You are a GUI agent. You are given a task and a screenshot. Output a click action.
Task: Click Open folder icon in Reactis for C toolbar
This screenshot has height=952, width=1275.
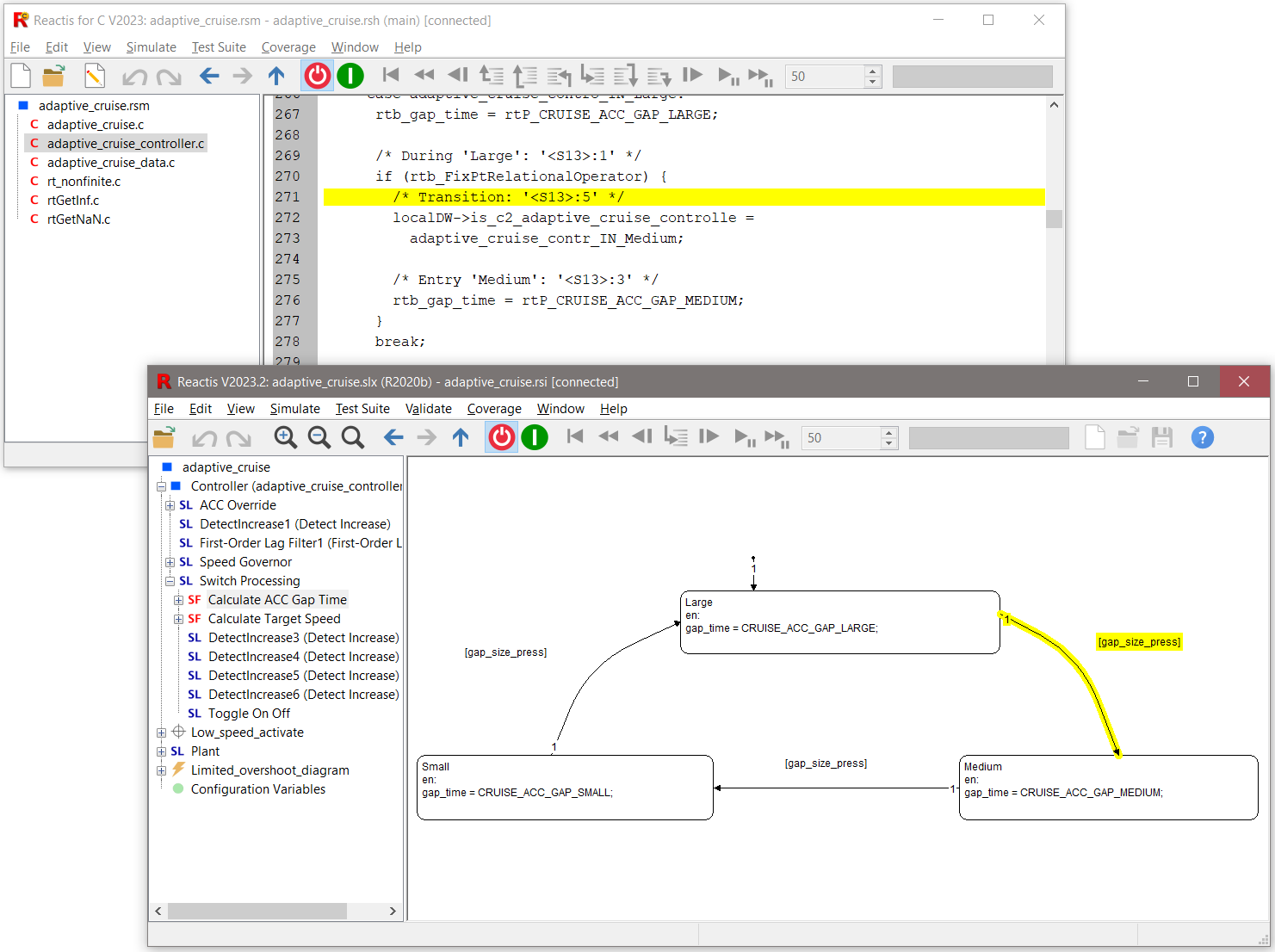coord(53,76)
